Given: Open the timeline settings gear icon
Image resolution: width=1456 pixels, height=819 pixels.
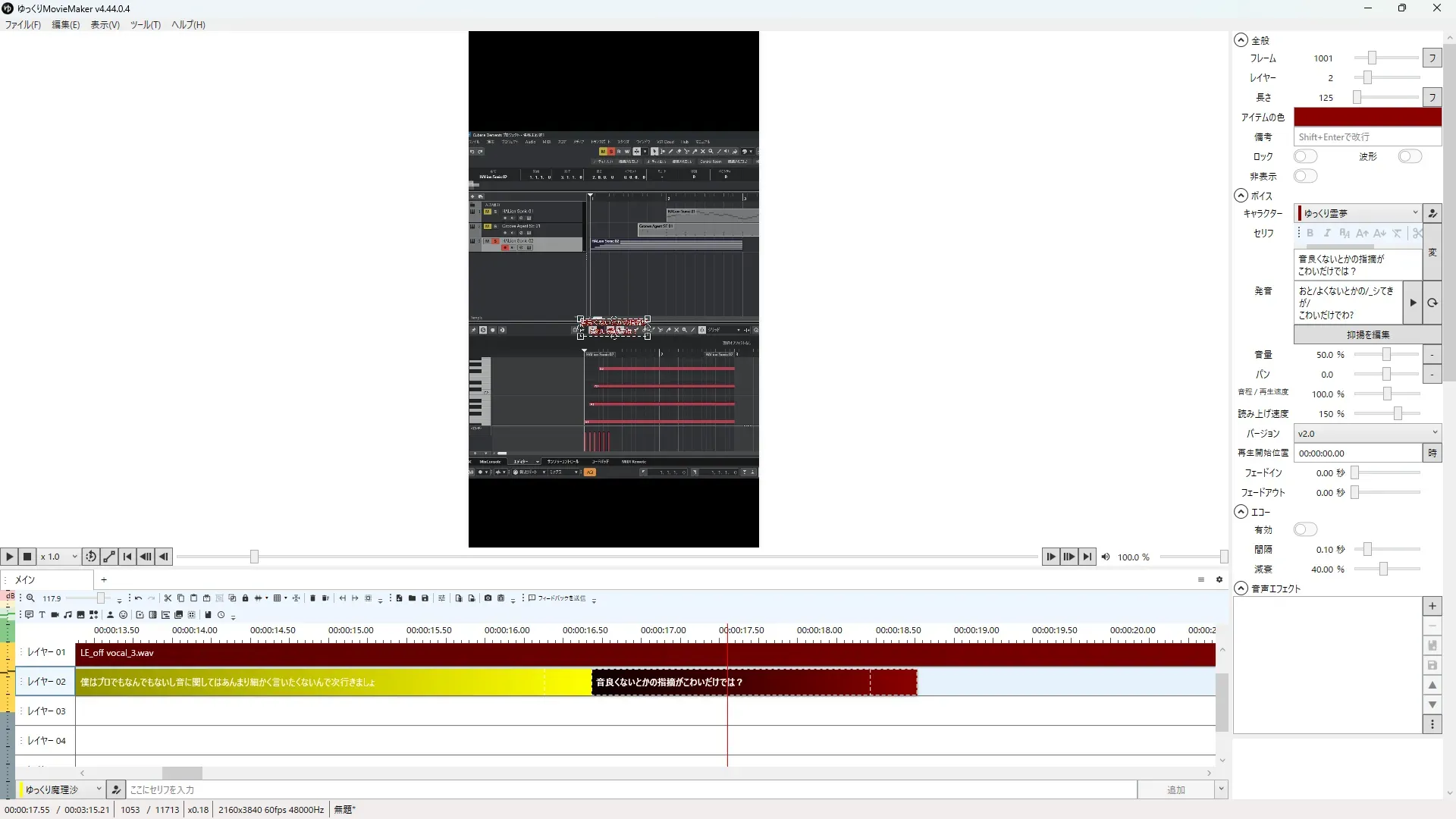Looking at the screenshot, I should [x=1219, y=579].
